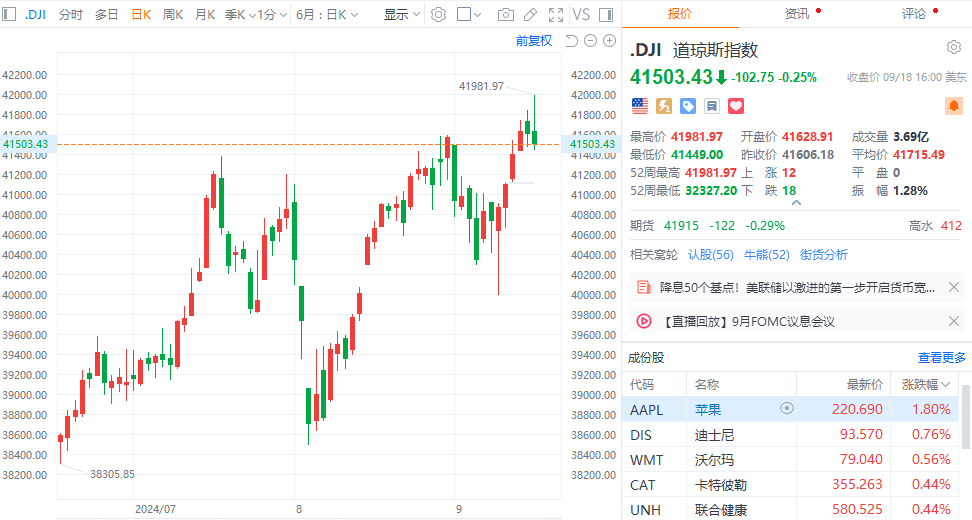Open 6月：日K range dropdown
972x520 pixels.
(327, 14)
